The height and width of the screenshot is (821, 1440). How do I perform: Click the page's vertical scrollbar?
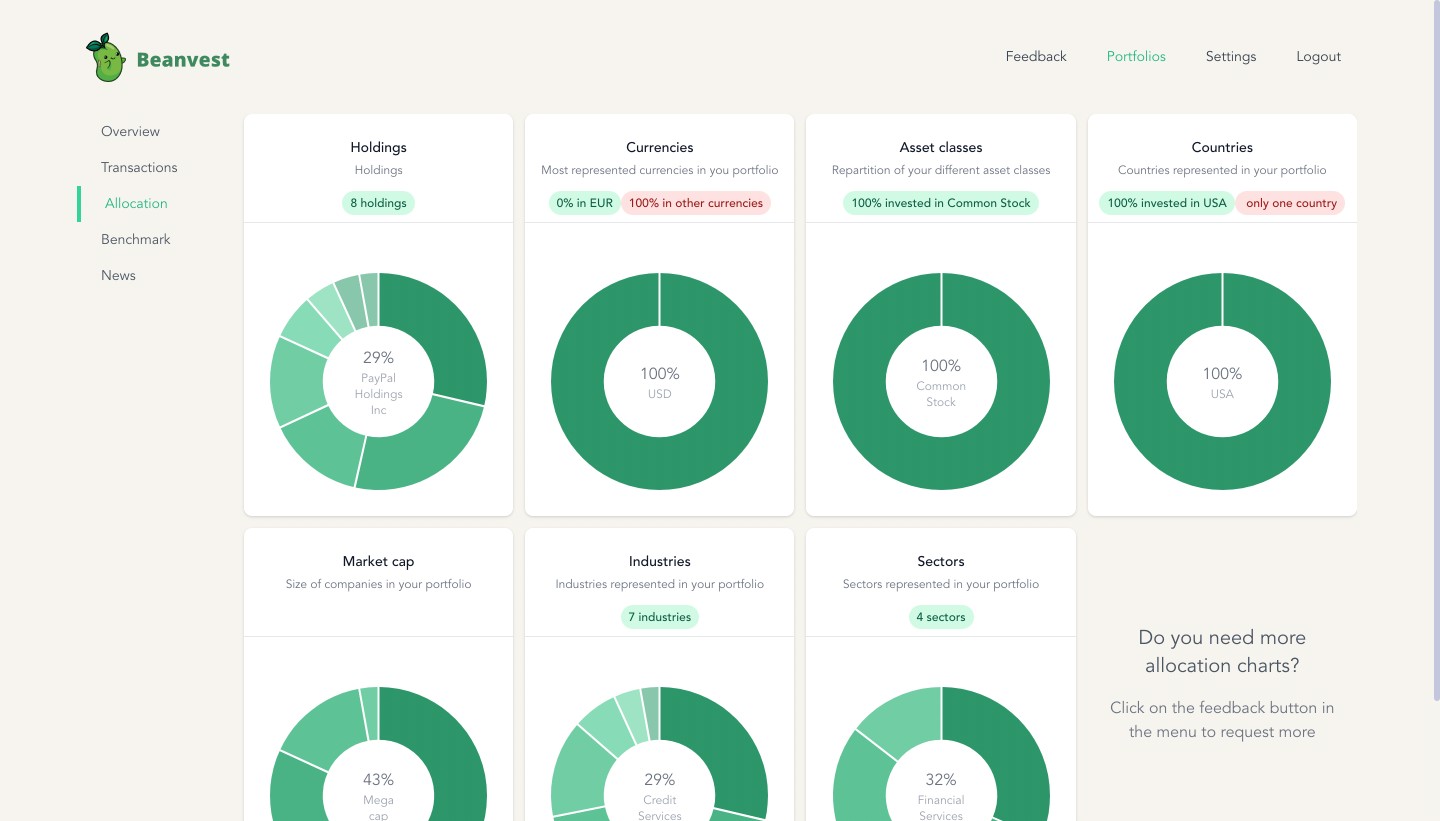coord(1436,350)
